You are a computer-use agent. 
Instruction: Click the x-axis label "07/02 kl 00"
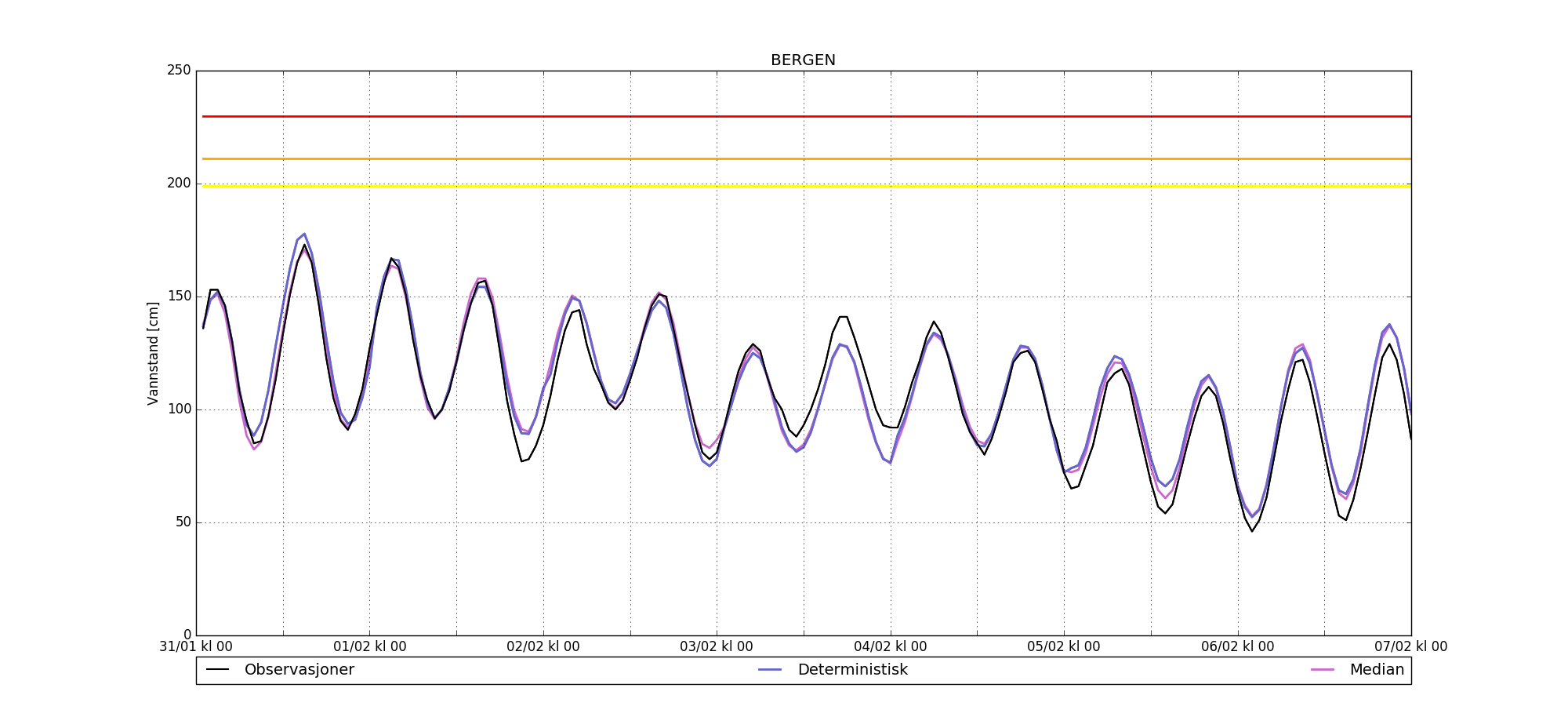click(1411, 647)
